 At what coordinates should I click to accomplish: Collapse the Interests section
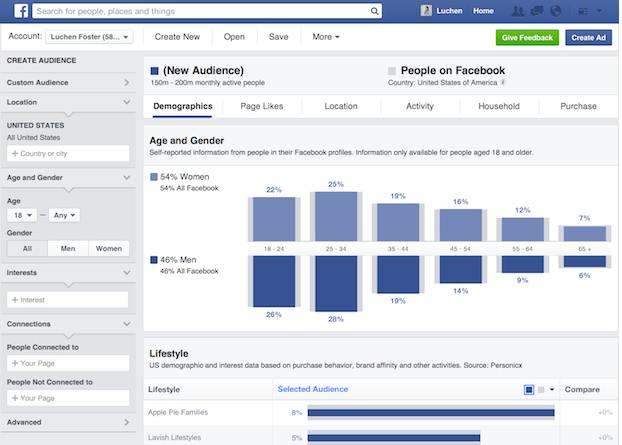[68, 273]
